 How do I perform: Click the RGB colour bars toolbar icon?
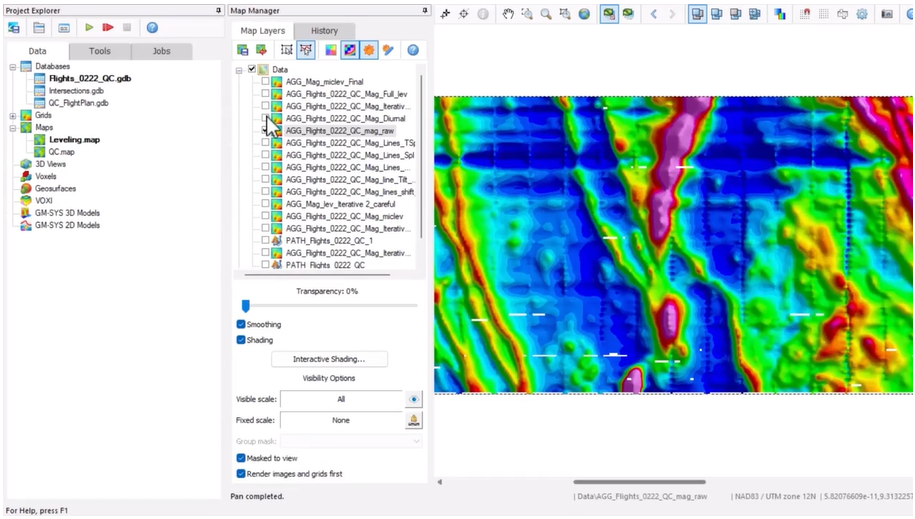[780, 14]
